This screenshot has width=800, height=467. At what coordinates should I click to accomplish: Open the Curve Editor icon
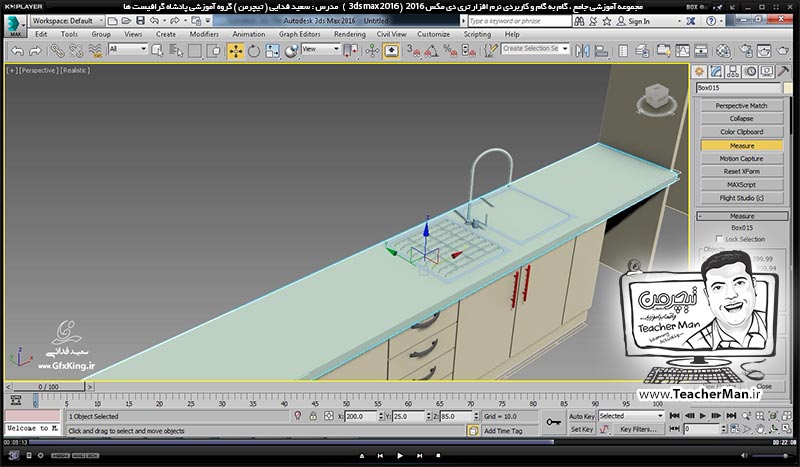(682, 51)
